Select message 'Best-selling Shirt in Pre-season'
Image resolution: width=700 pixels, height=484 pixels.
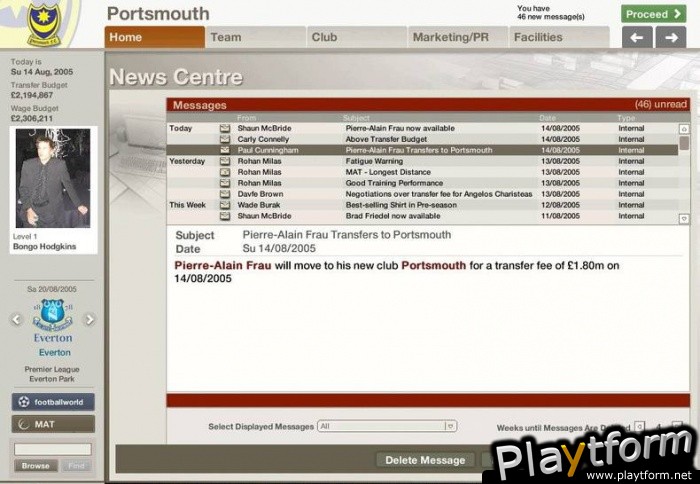click(x=401, y=205)
